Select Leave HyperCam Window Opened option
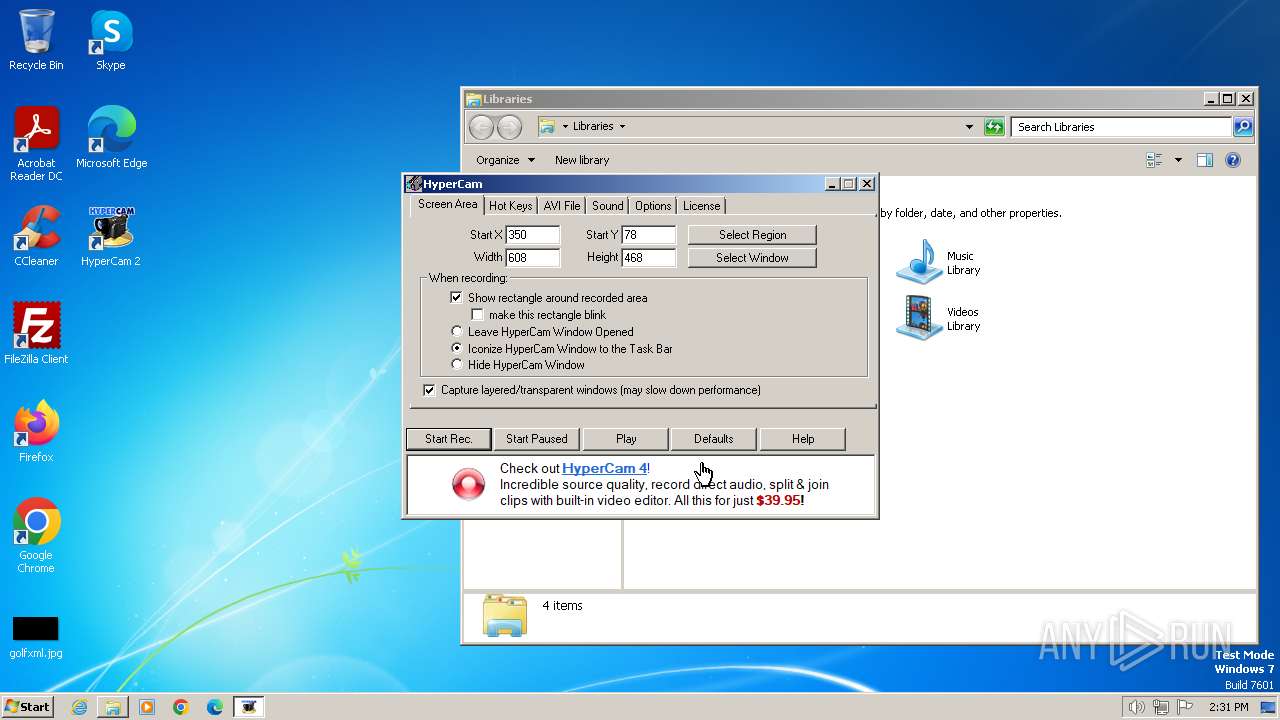1280x720 pixels. (x=457, y=332)
